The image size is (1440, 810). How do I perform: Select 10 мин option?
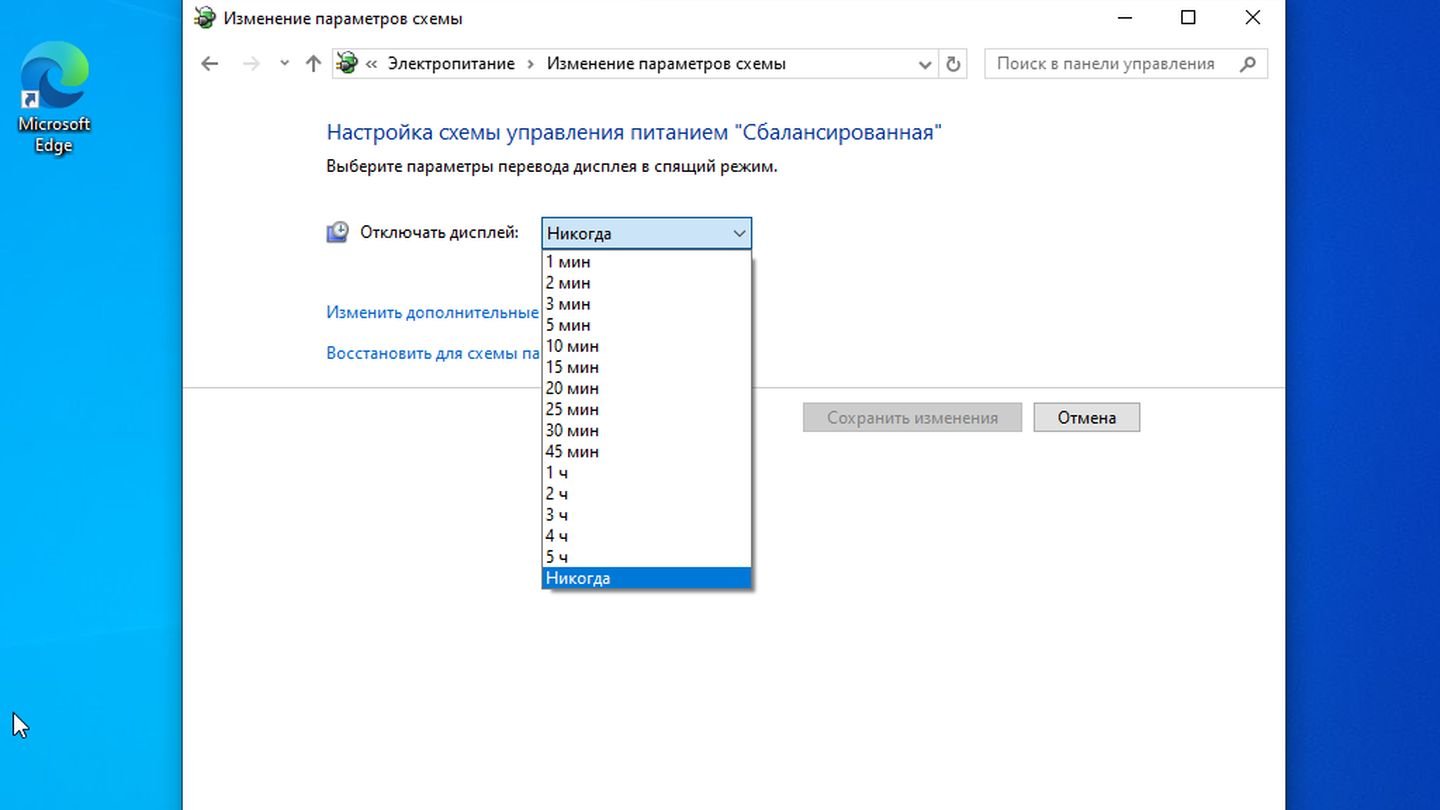click(647, 346)
